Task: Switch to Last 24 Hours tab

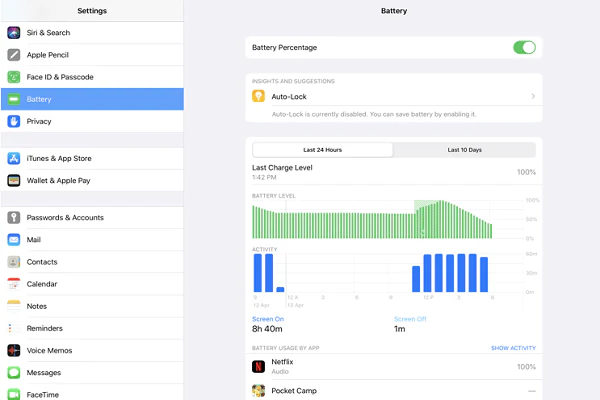Action: [323, 150]
